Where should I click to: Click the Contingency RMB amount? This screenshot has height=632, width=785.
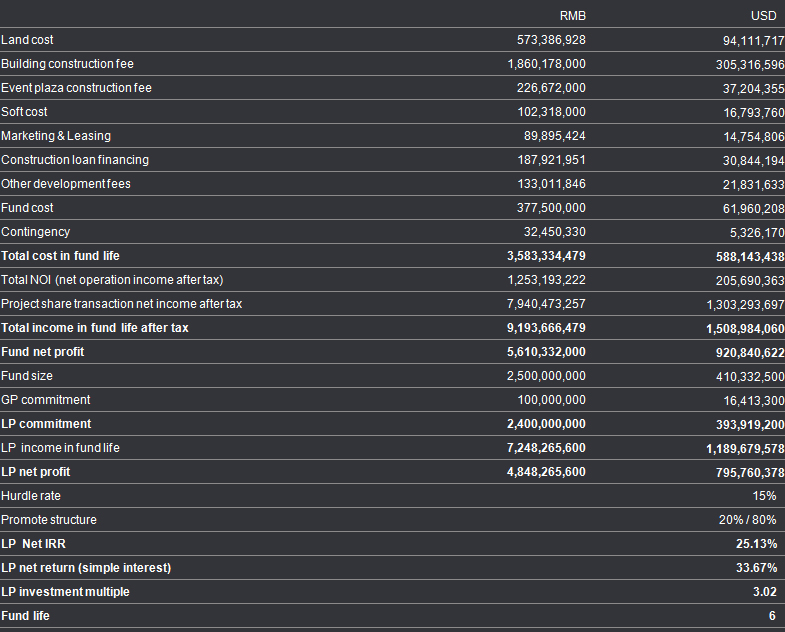tap(555, 232)
